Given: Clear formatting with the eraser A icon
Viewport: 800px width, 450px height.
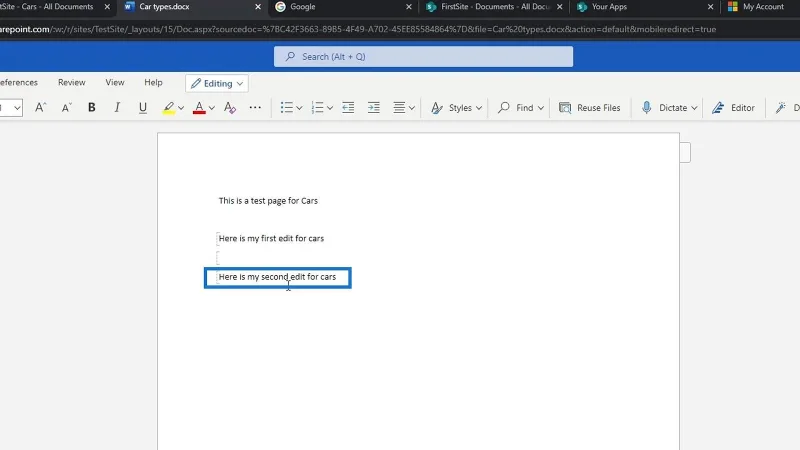Looking at the screenshot, I should (230, 108).
